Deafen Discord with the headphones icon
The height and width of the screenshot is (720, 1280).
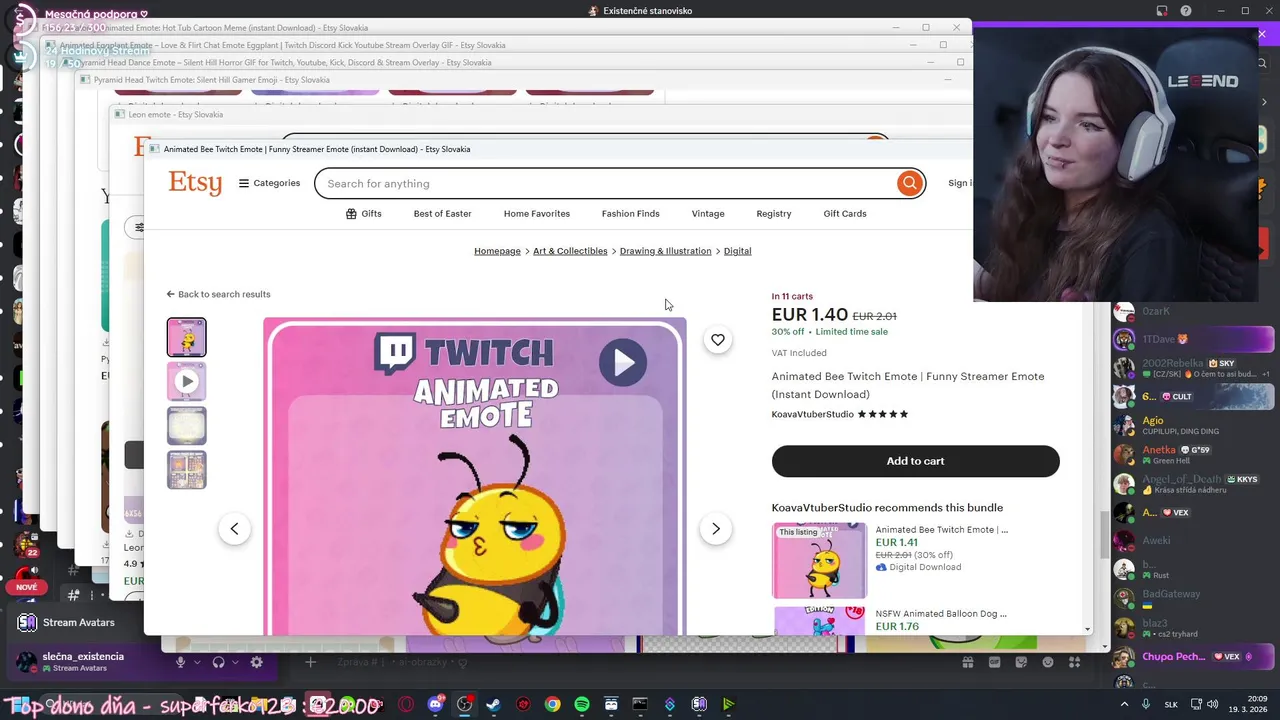tap(219, 662)
